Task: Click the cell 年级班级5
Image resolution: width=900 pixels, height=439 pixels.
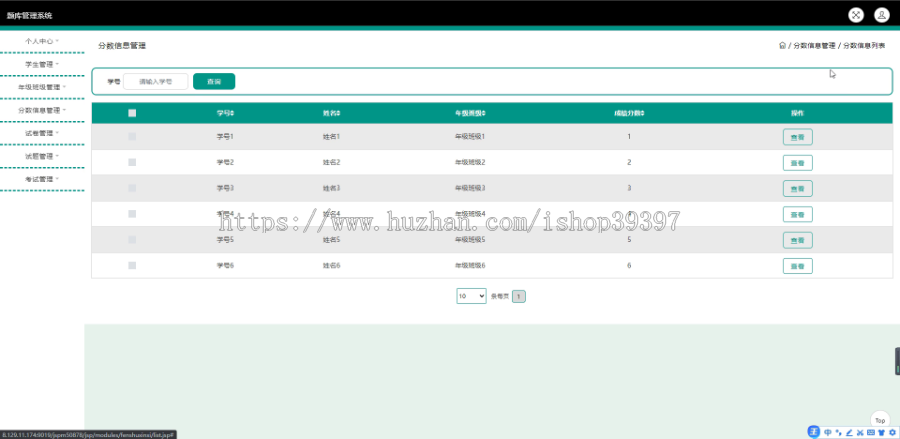Action: click(470, 240)
